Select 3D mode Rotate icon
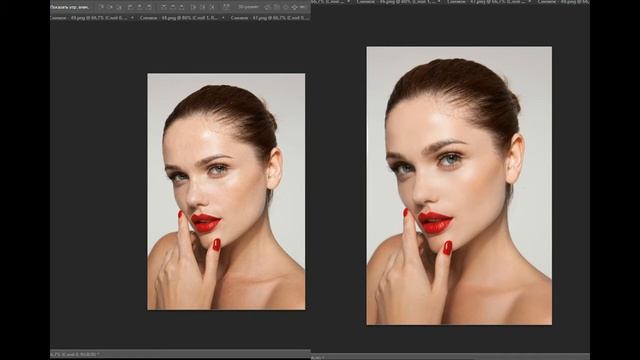The height and width of the screenshot is (360, 640). pos(267,7)
